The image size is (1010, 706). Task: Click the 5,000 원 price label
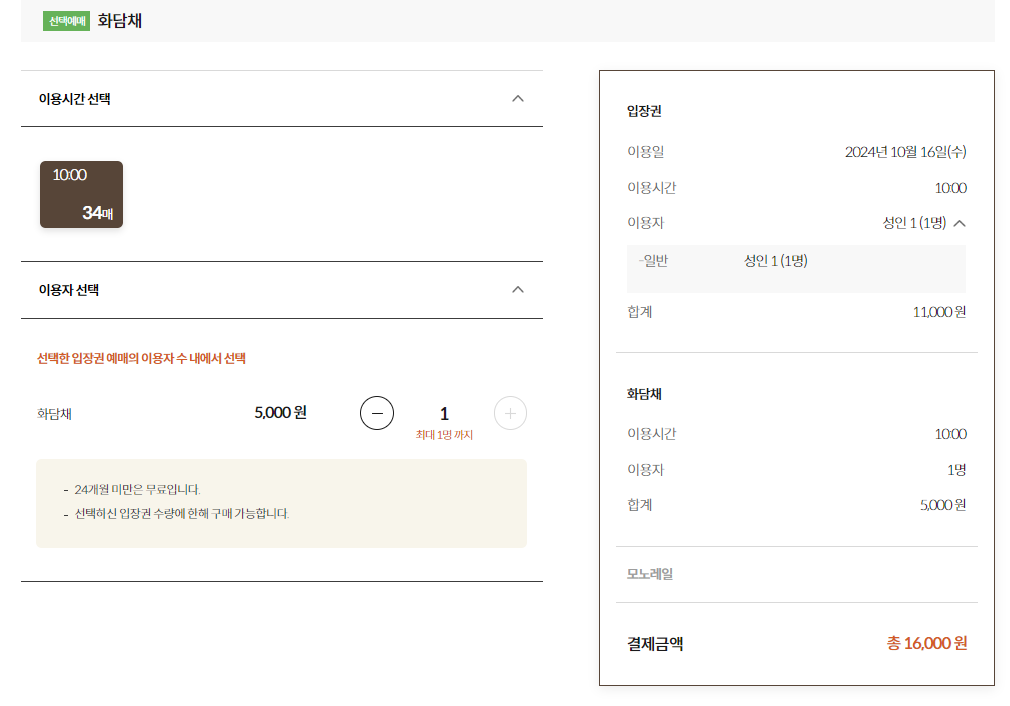279,412
